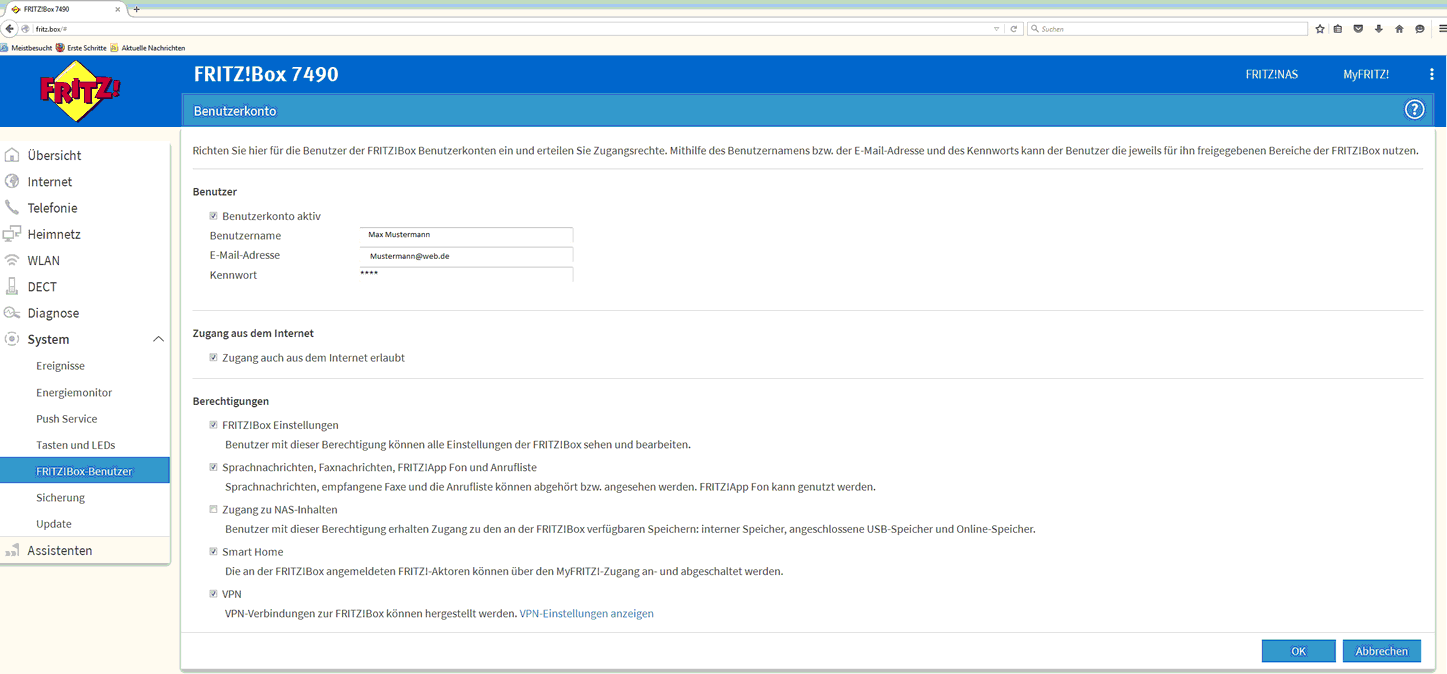Click the browser Suchen search box
This screenshot has width=1447, height=674.
[x=1167, y=29]
